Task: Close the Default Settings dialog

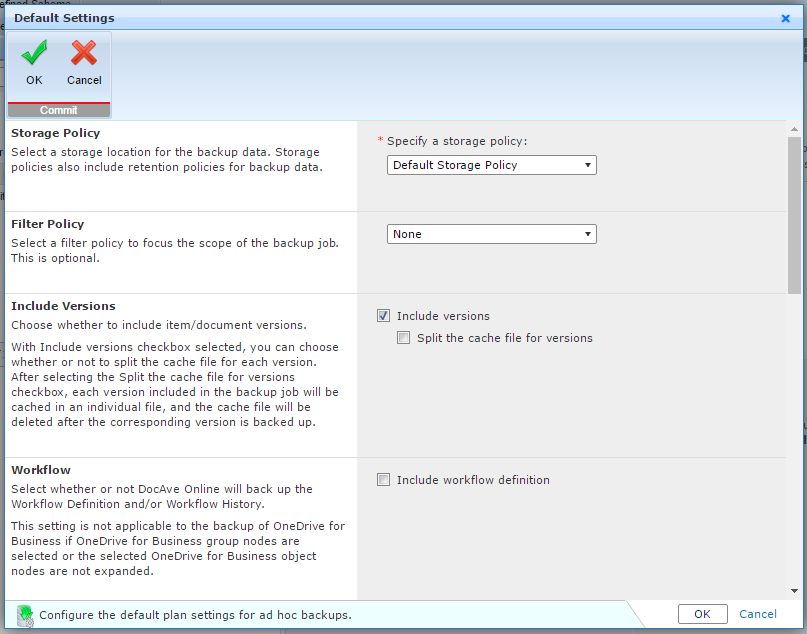Action: tap(785, 18)
